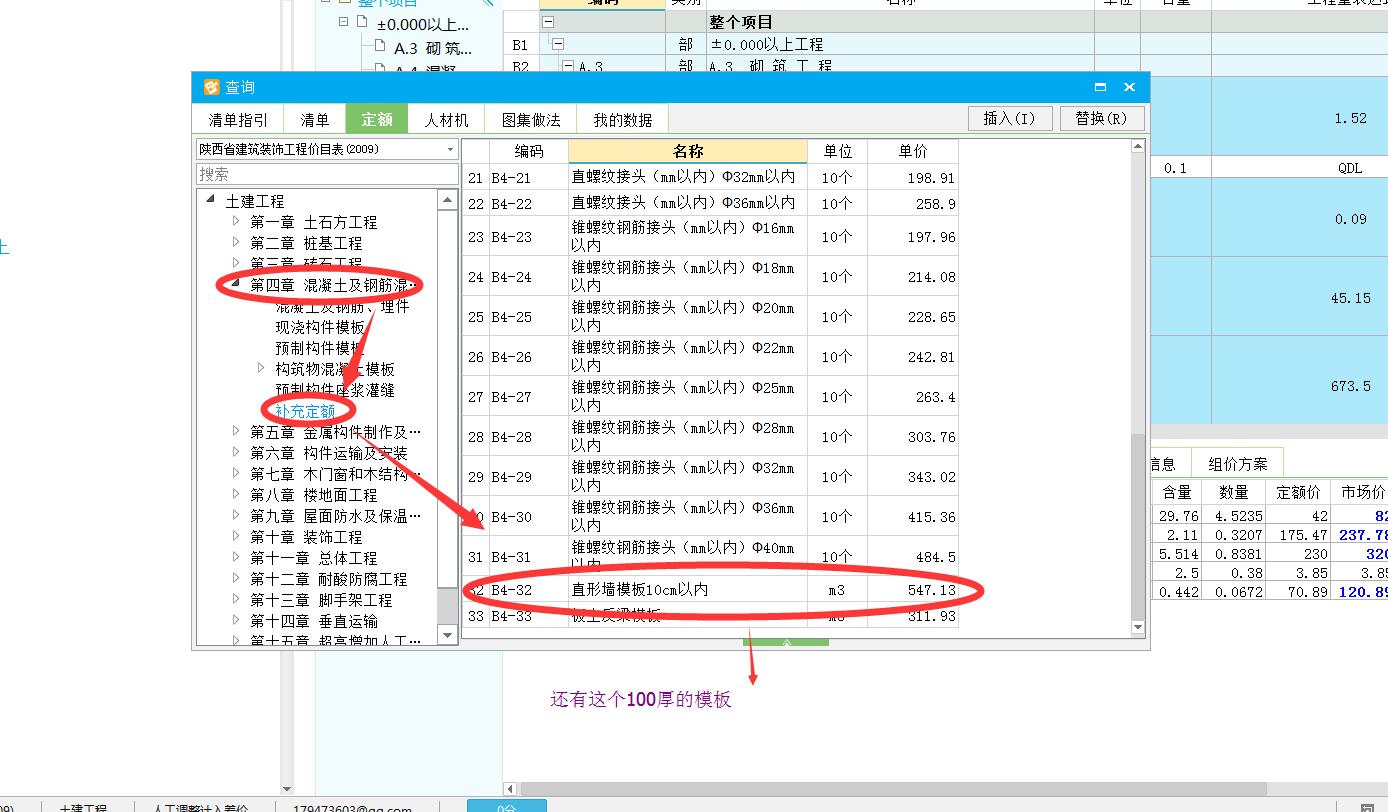Image resolution: width=1388 pixels, height=812 pixels.
Task: Click the 替换(R) button
Action: pyautogui.click(x=1101, y=118)
